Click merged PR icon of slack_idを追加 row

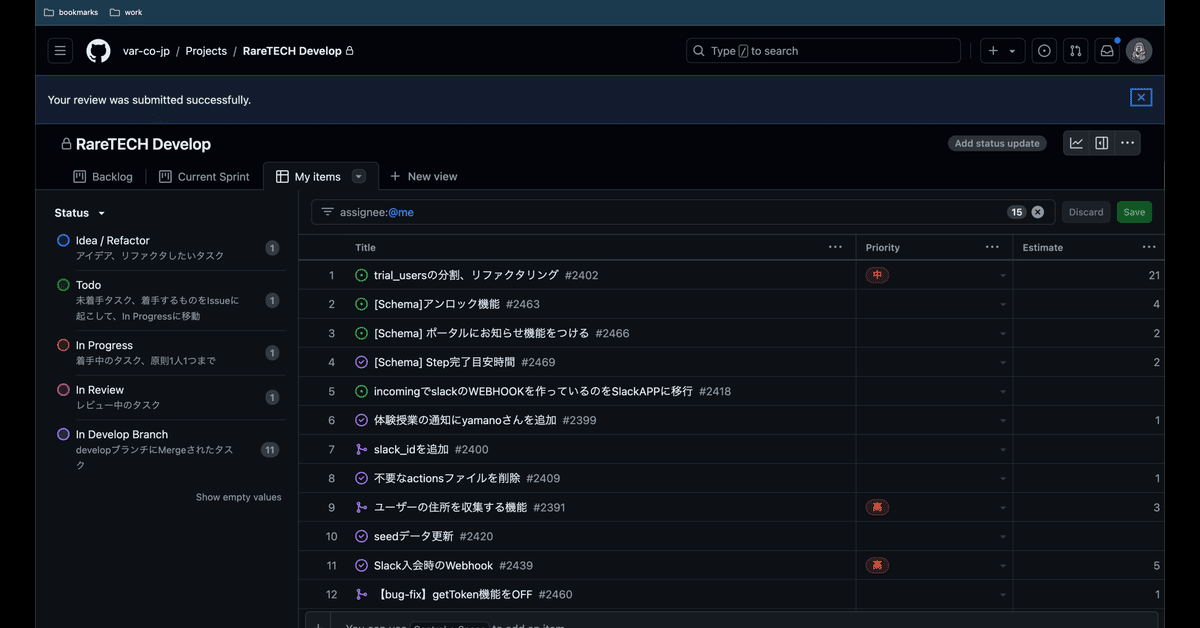pos(361,449)
